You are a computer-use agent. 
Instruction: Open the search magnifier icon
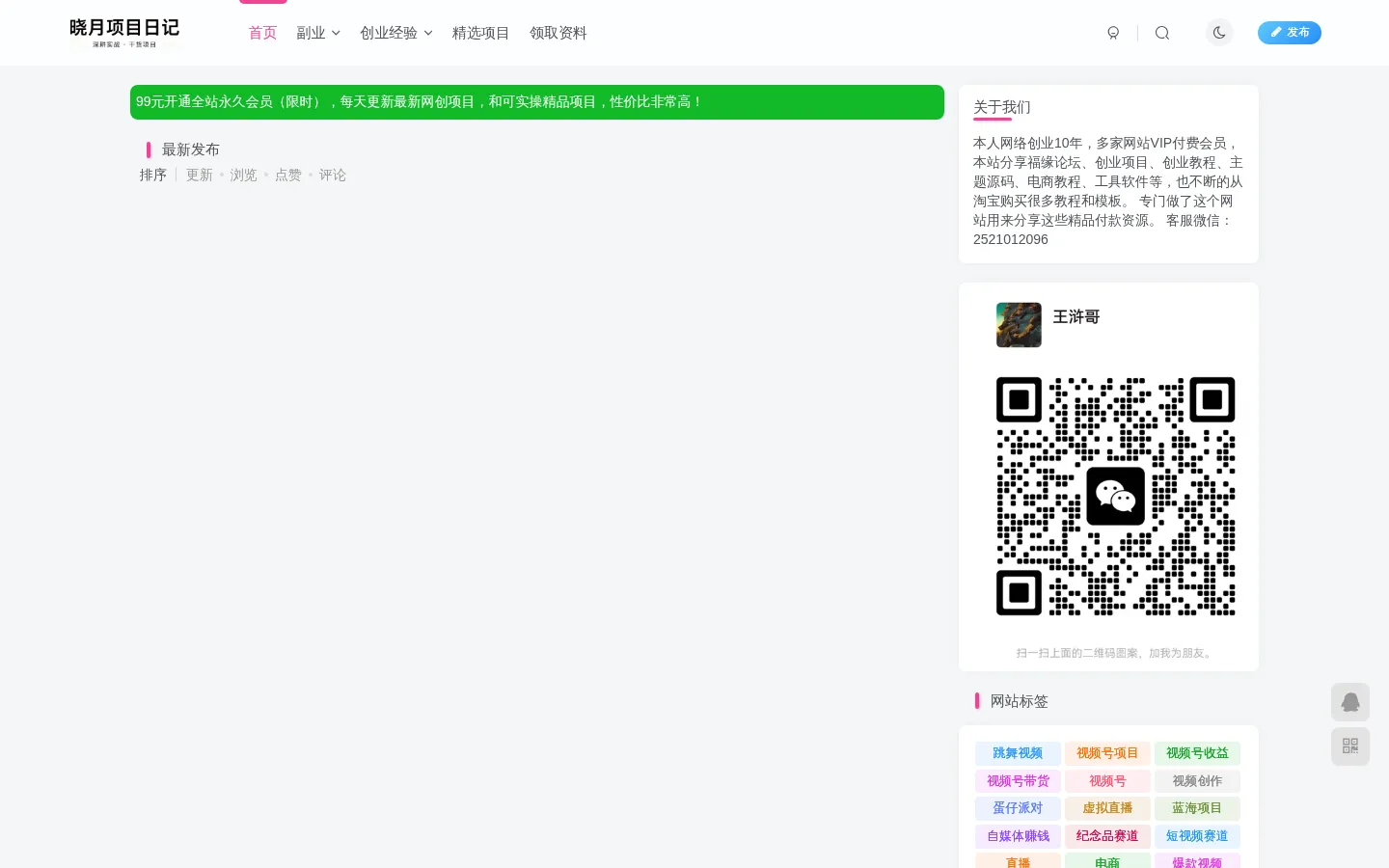point(1162,33)
